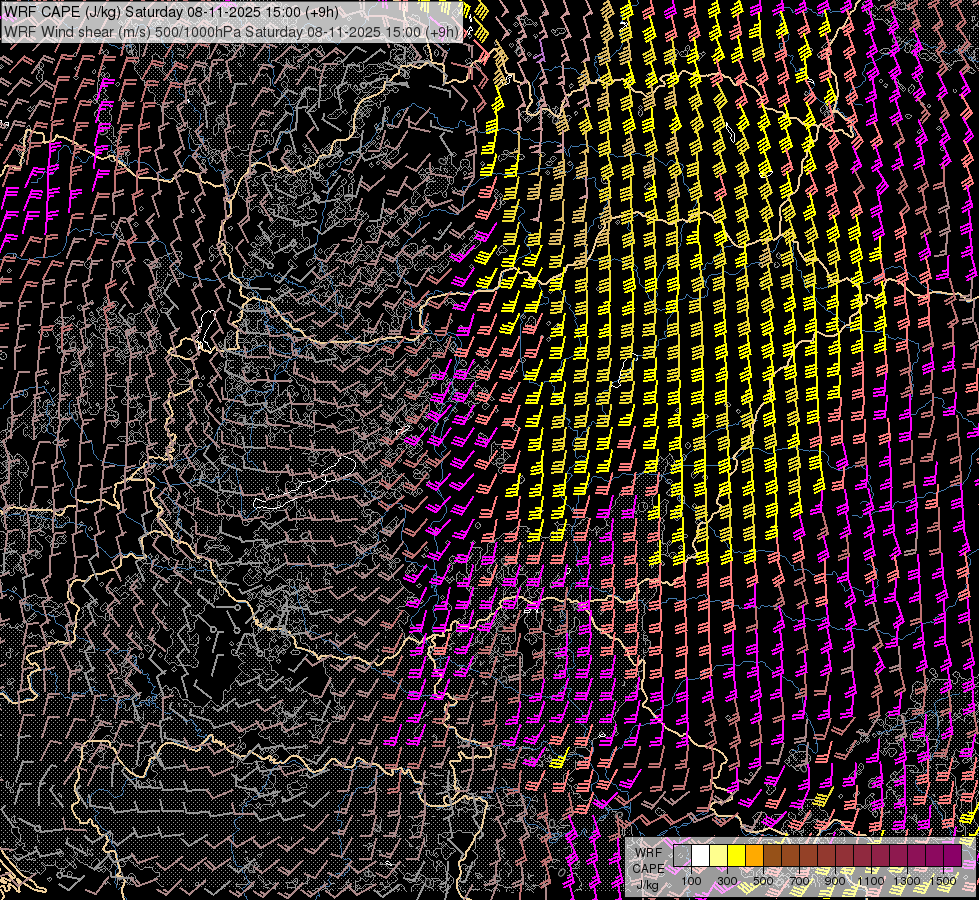Screen dimensions: 979x900
Task: Click the 900 value on the CAPE scale
Action: click(x=835, y=881)
